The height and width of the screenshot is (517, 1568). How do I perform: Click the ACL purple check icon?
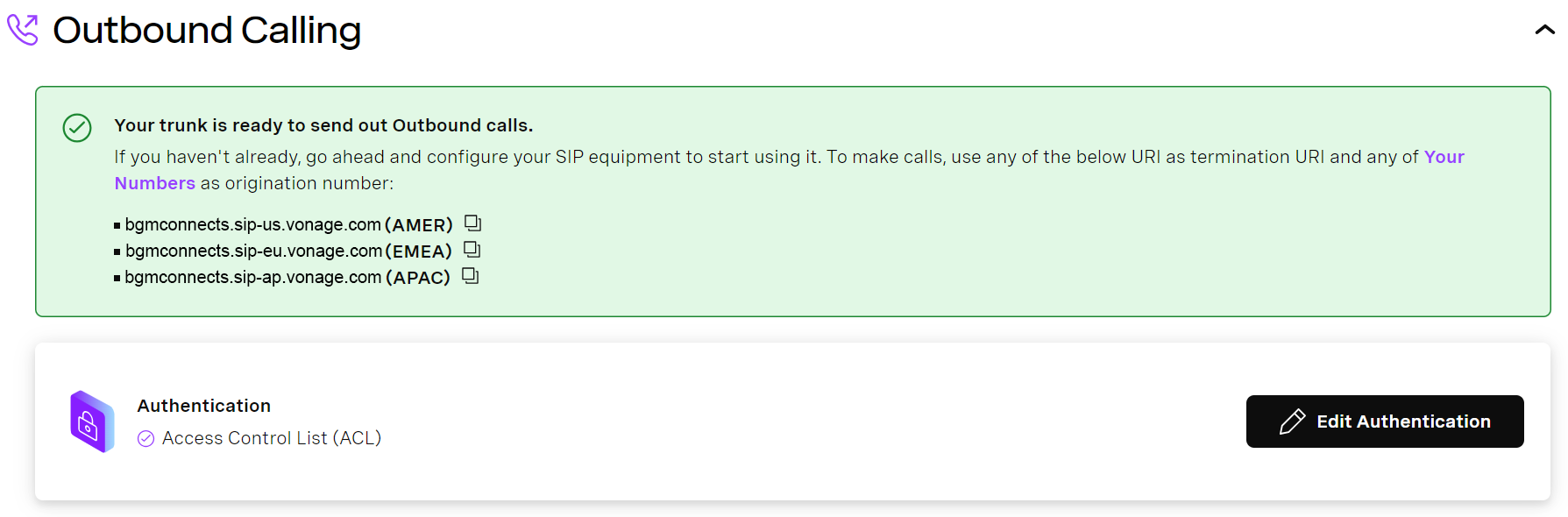pos(146,438)
